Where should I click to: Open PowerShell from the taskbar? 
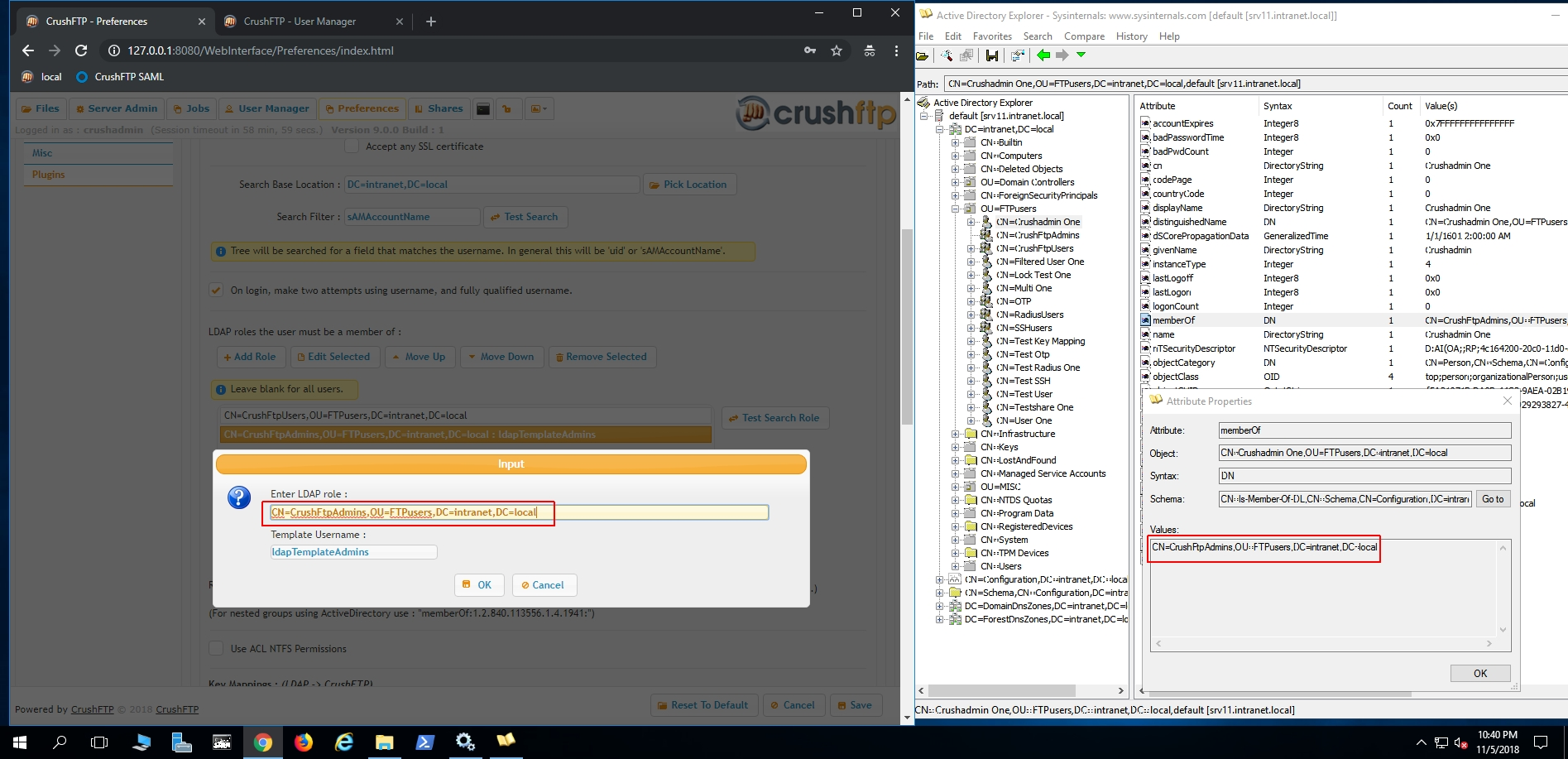(424, 742)
